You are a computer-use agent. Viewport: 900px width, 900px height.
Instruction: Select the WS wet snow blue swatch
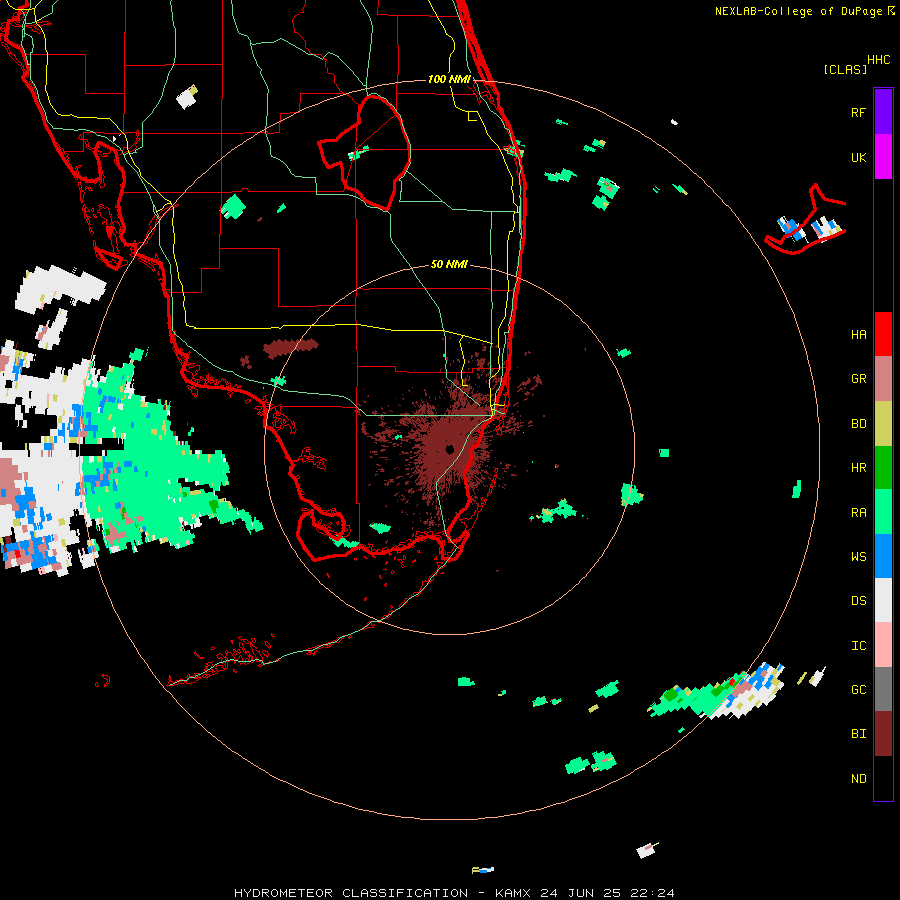click(883, 556)
